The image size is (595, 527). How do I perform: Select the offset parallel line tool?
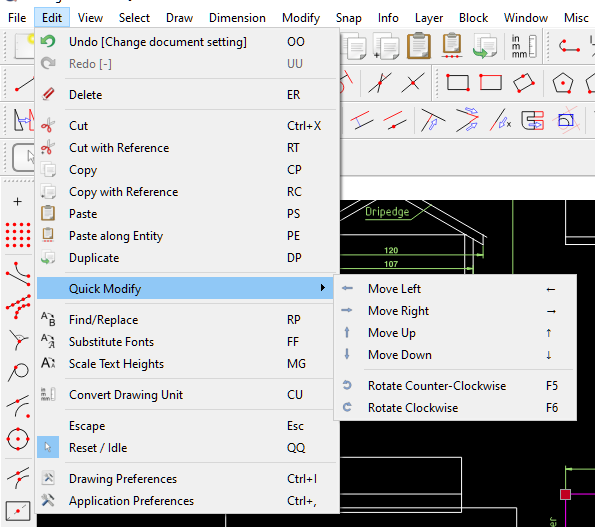tap(362, 121)
